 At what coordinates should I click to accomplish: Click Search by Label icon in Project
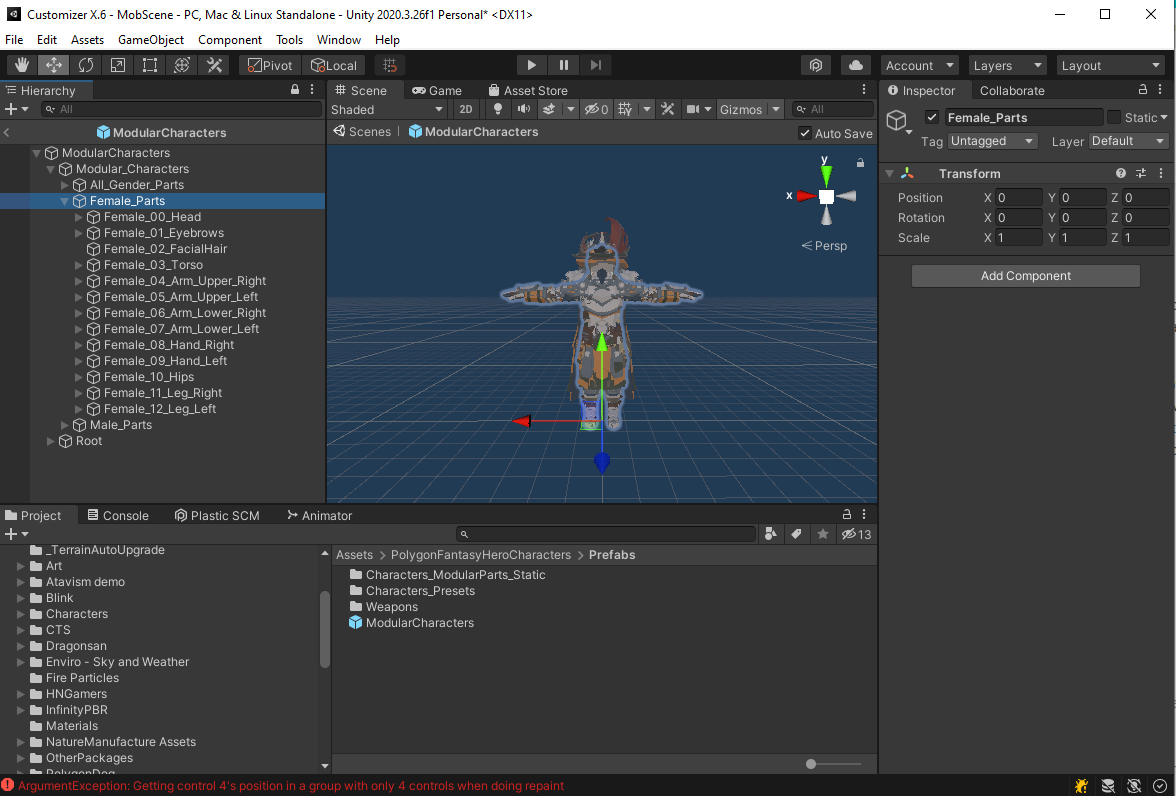click(796, 534)
